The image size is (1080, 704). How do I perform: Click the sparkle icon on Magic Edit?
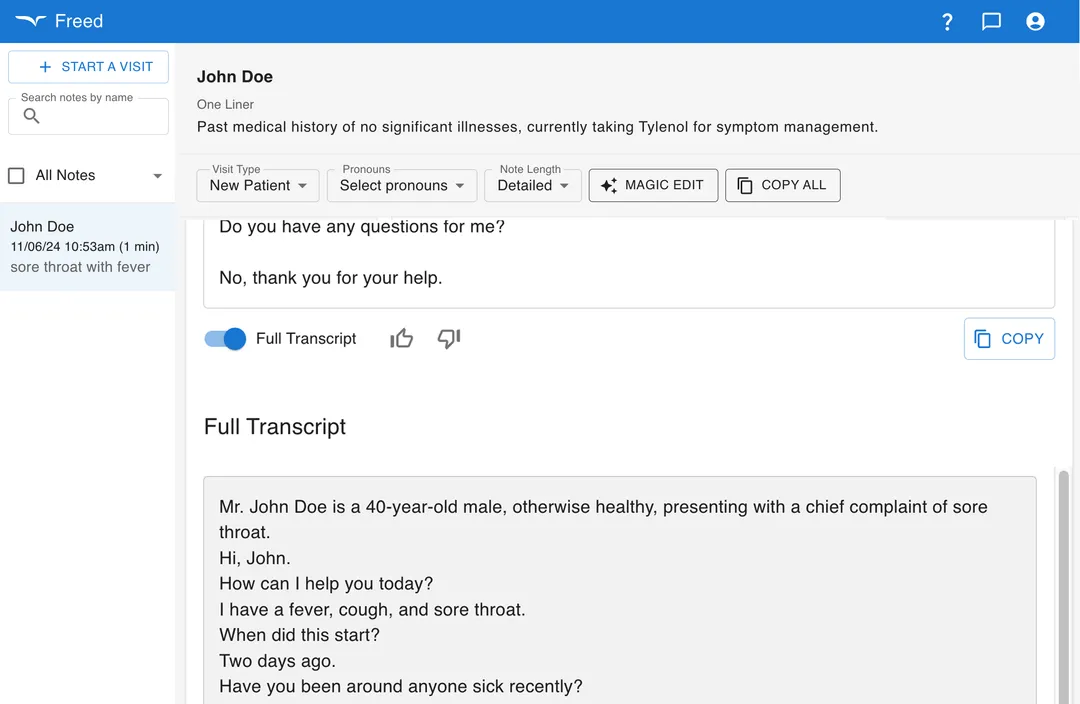tap(611, 185)
